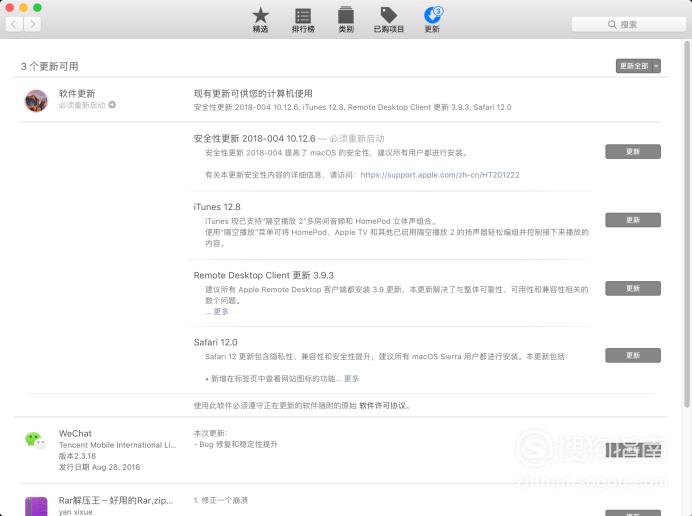Click the WeChat version 版本2.3.18 text
The height and width of the screenshot is (516, 692).
pyautogui.click(x=77, y=456)
